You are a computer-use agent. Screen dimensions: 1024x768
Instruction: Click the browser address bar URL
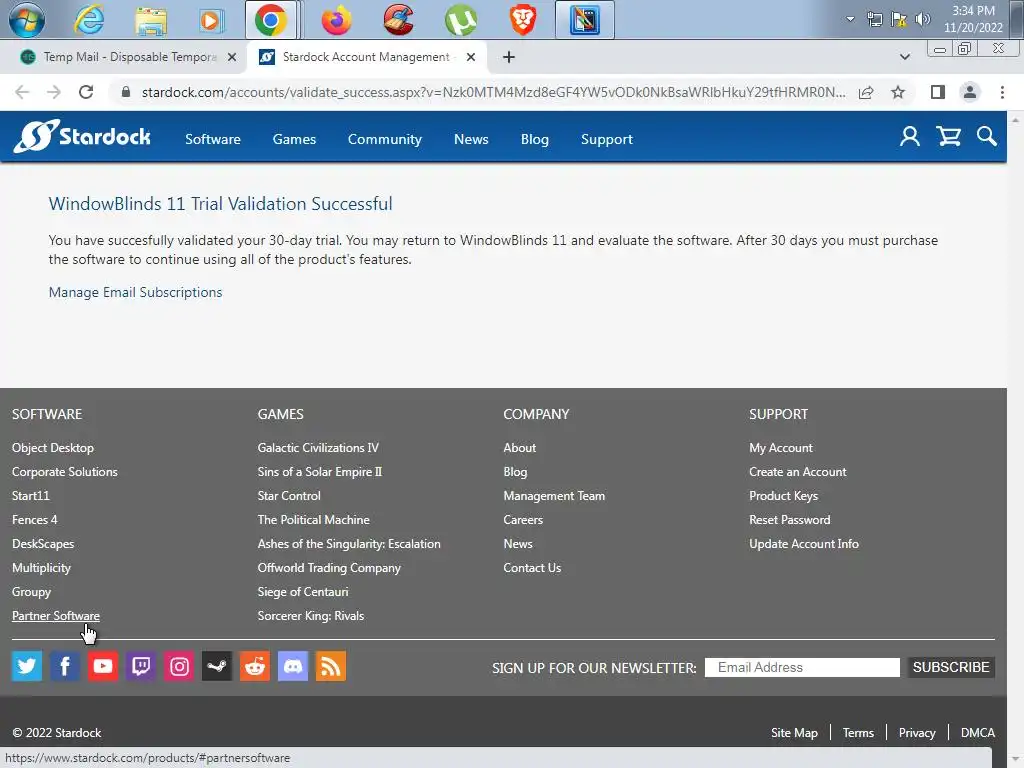(x=494, y=92)
